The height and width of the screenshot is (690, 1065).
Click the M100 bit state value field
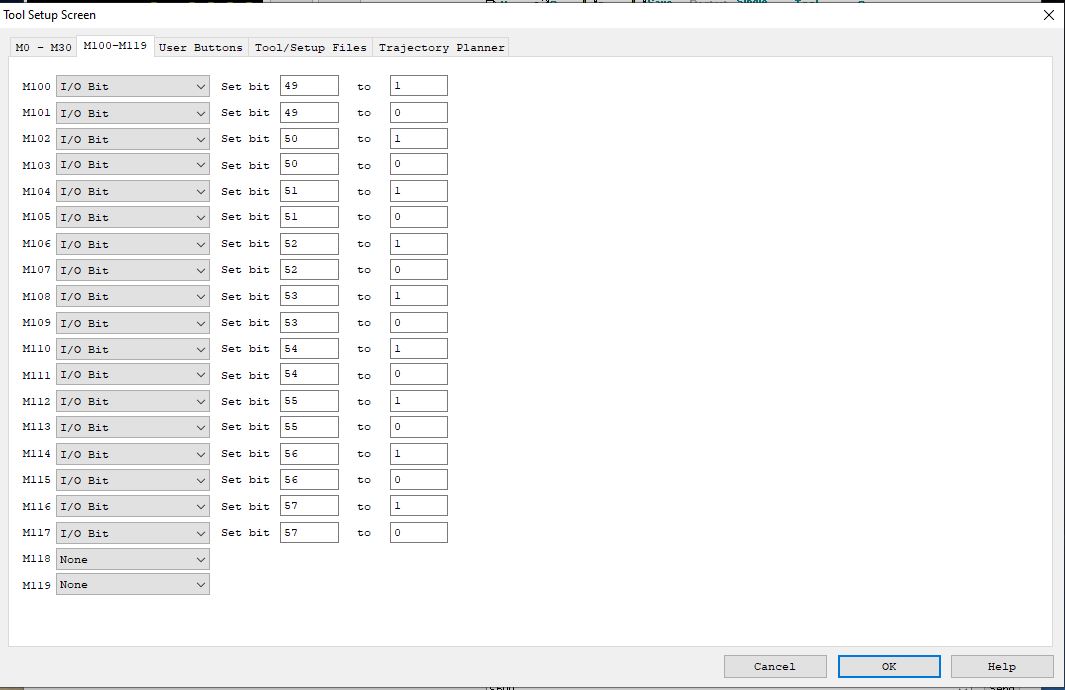click(x=418, y=87)
